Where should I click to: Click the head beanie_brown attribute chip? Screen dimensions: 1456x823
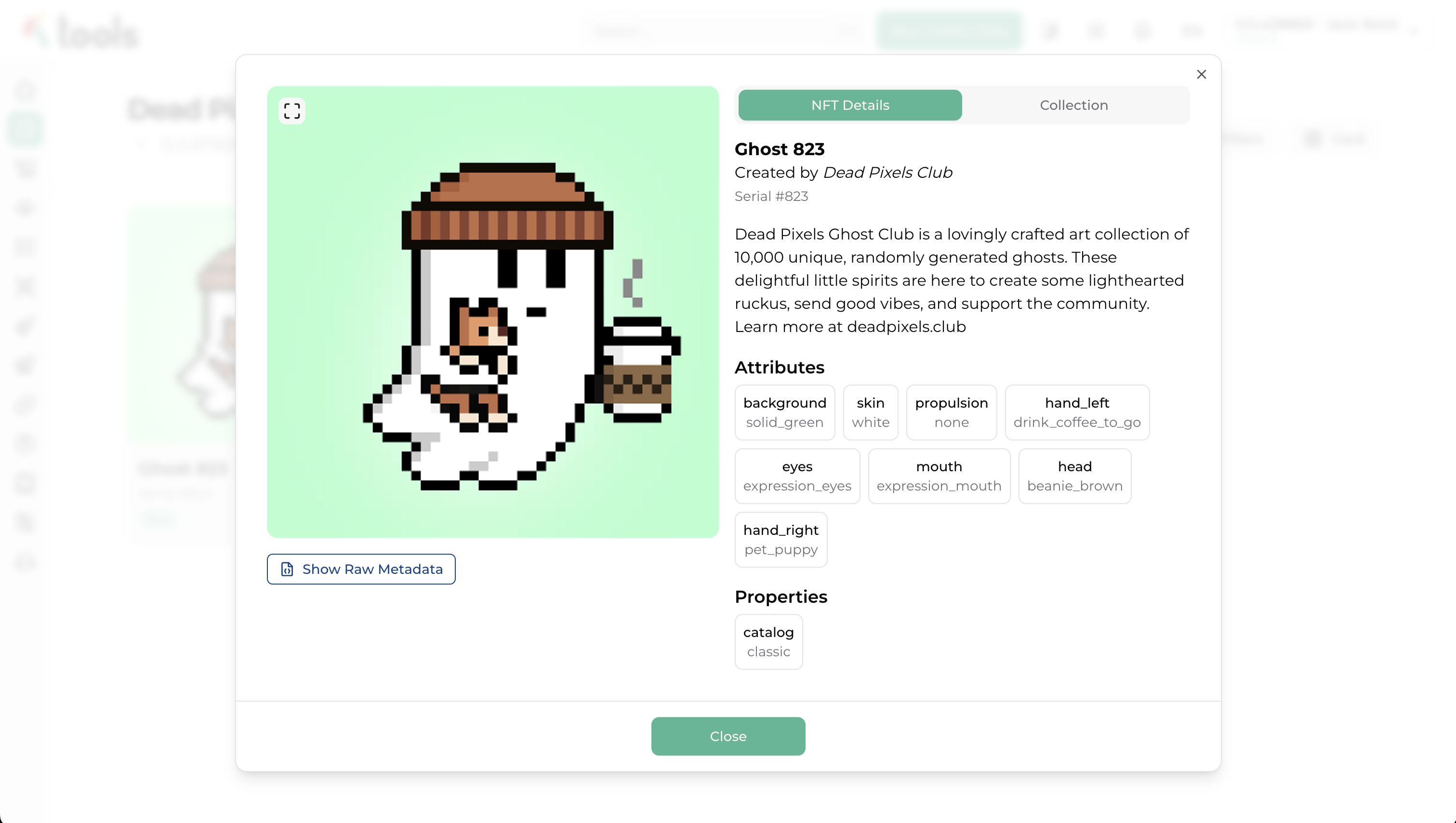[x=1074, y=476]
